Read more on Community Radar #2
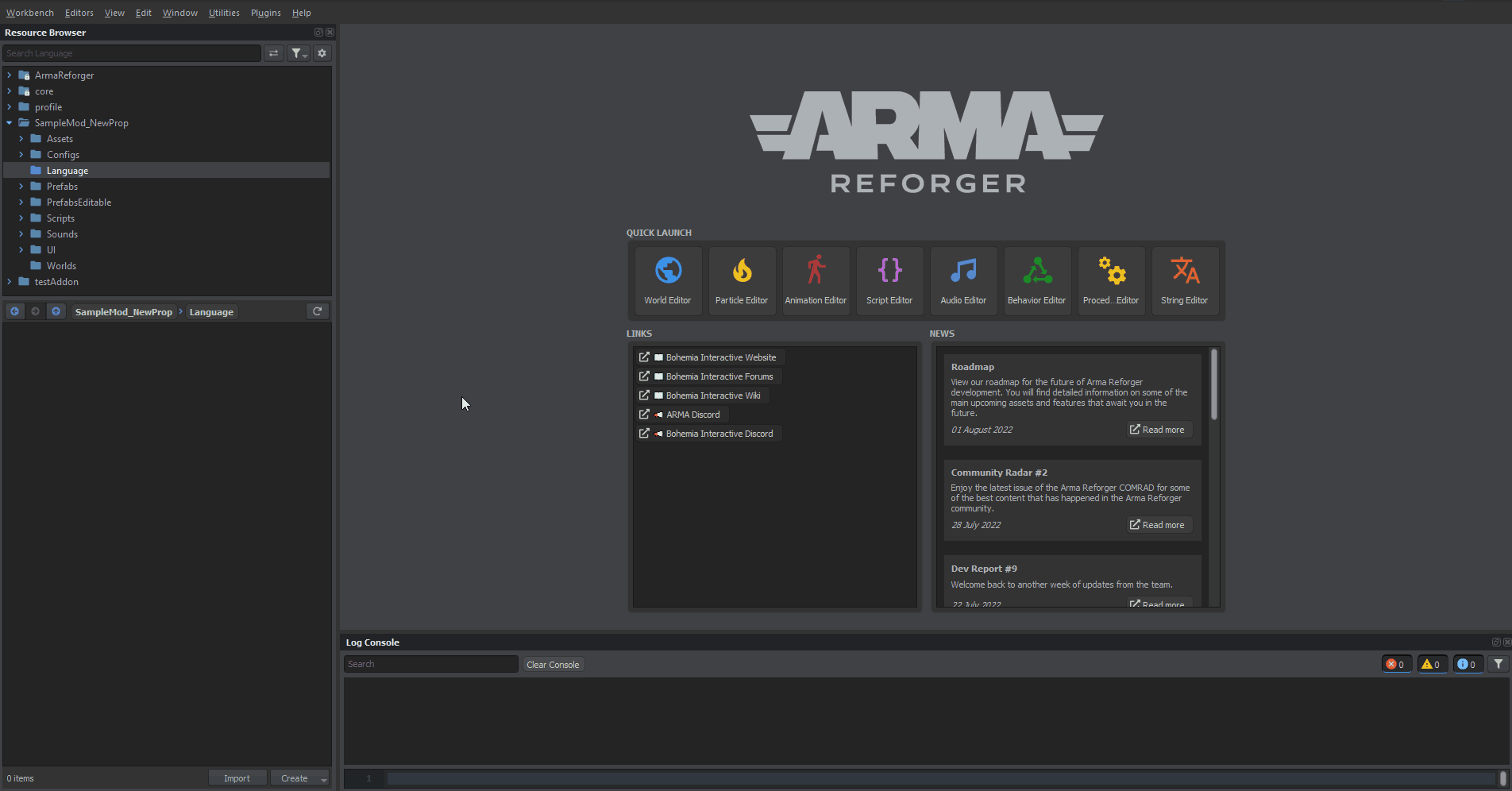Screen dimensions: 1512x791 coord(1158,525)
